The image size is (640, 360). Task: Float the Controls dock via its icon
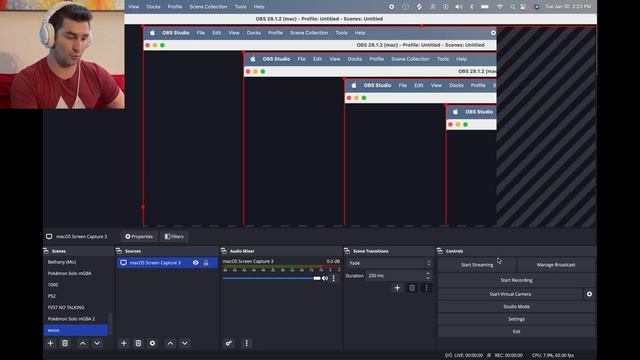pos(440,251)
